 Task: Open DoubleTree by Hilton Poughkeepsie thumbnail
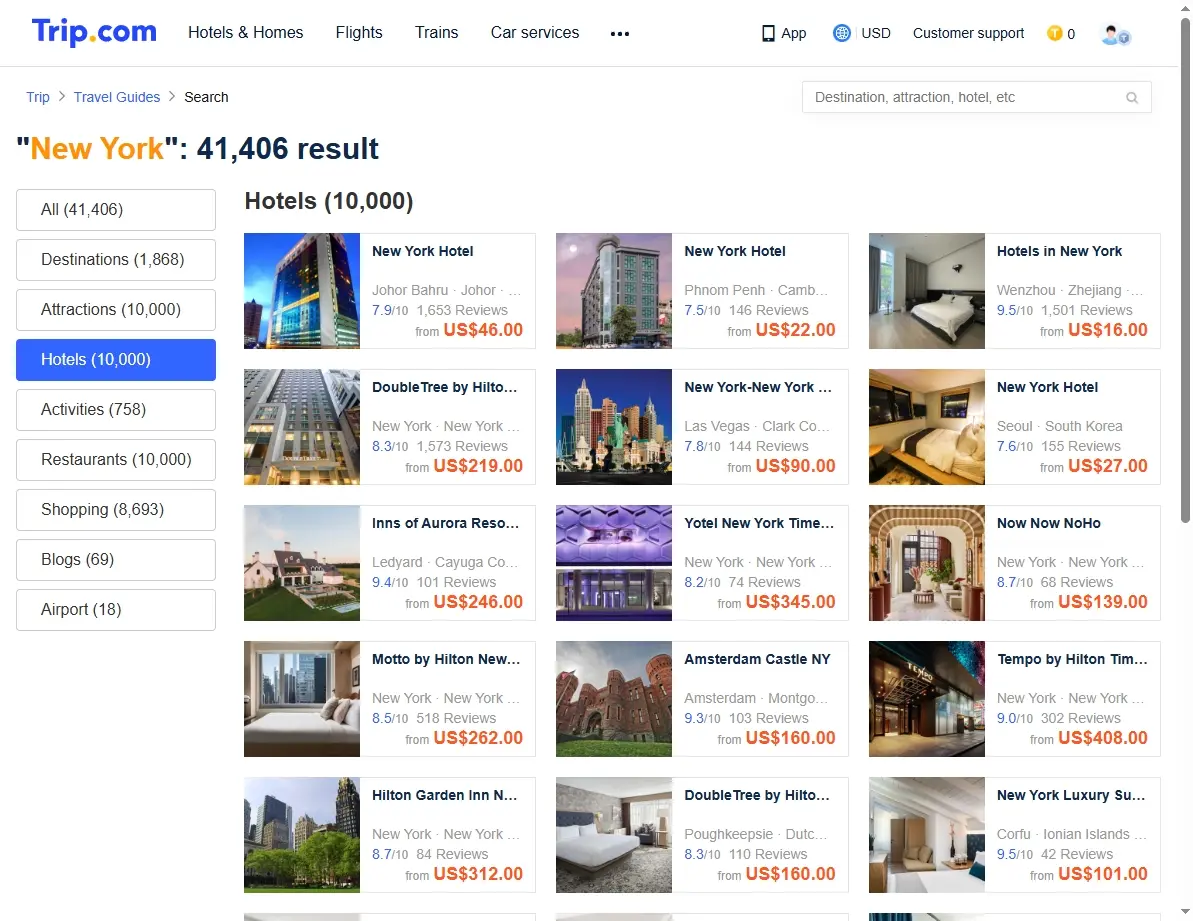click(614, 835)
